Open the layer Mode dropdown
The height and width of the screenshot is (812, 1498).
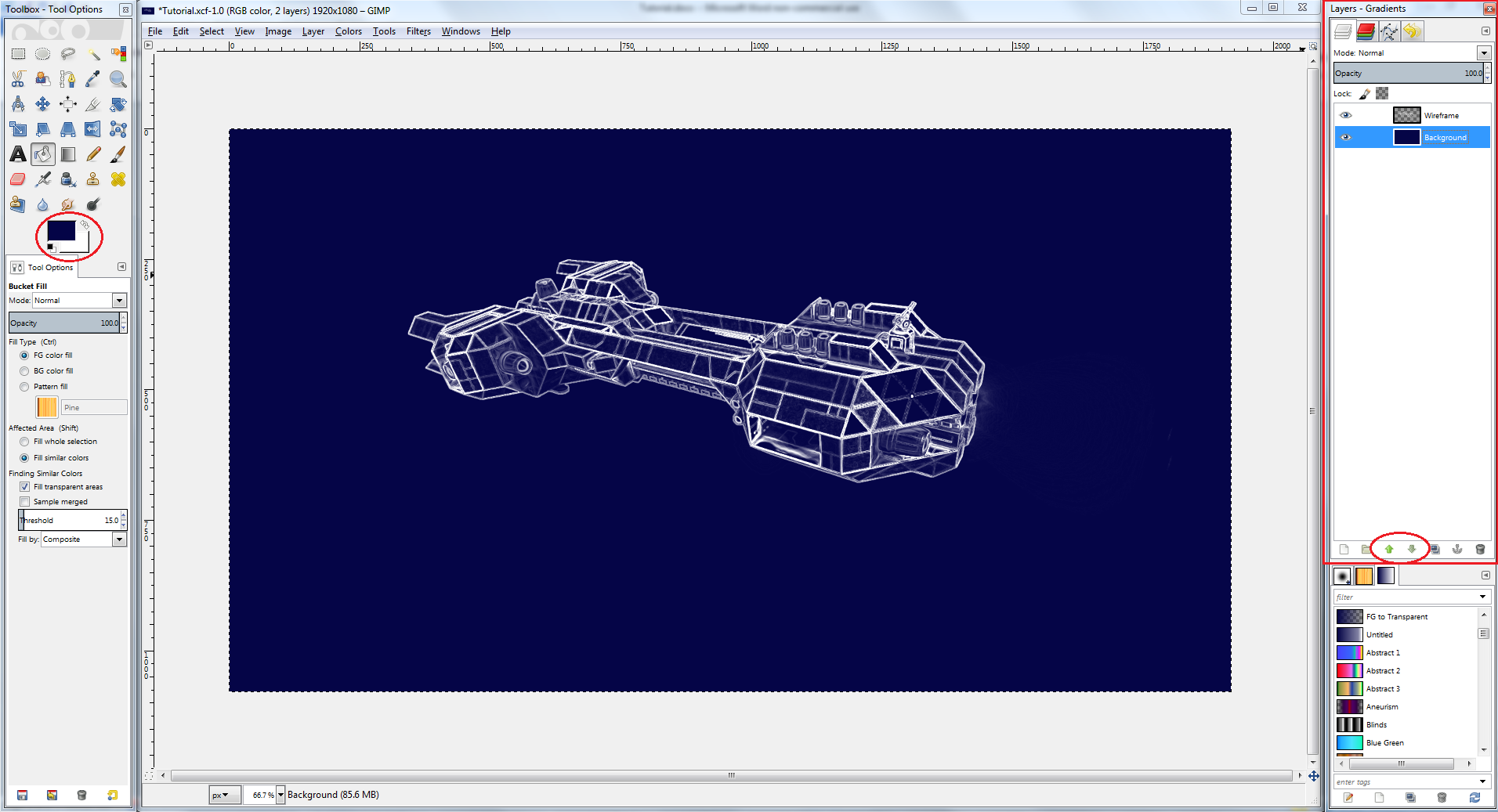click(x=1483, y=53)
